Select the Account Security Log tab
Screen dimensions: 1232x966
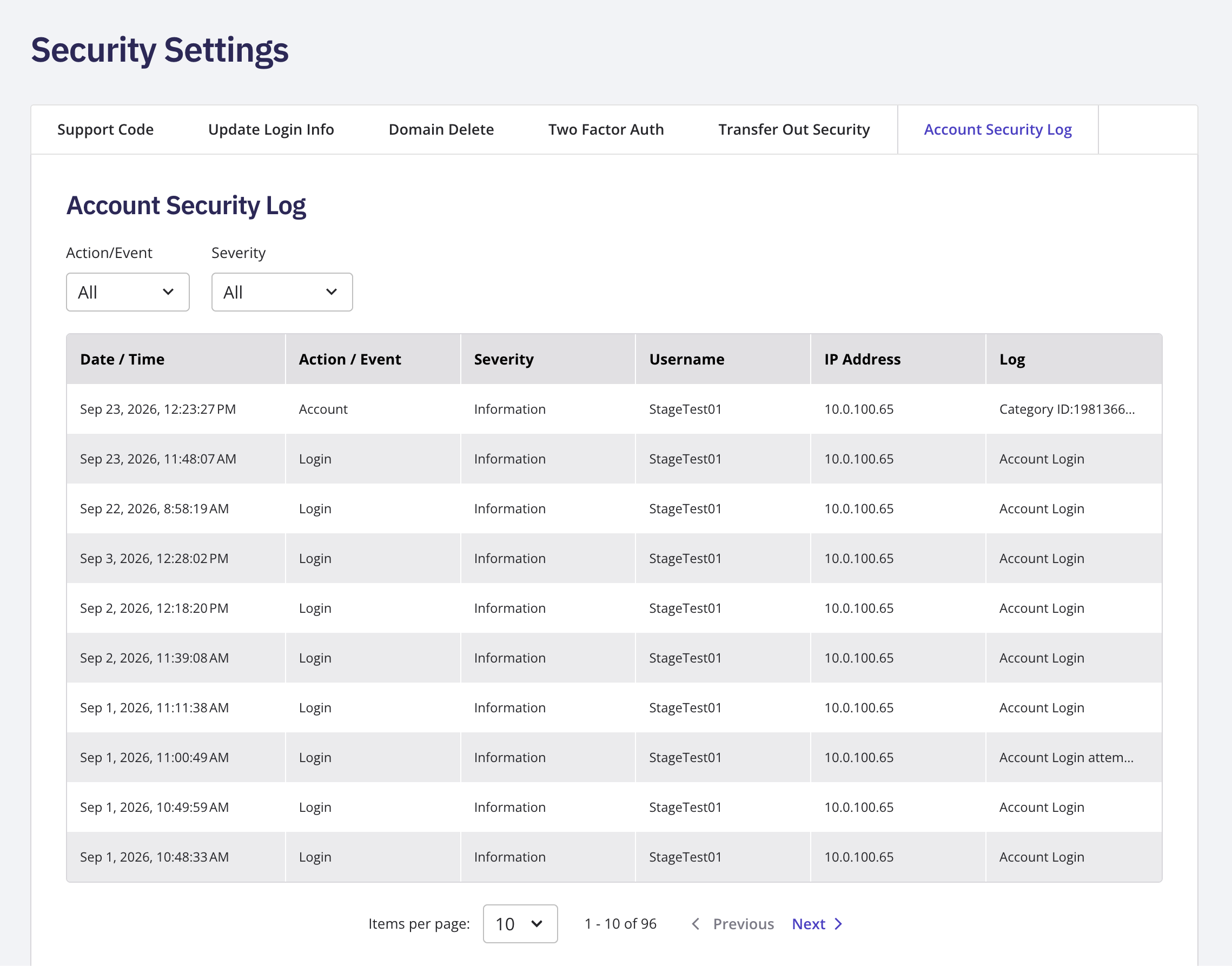click(x=997, y=129)
